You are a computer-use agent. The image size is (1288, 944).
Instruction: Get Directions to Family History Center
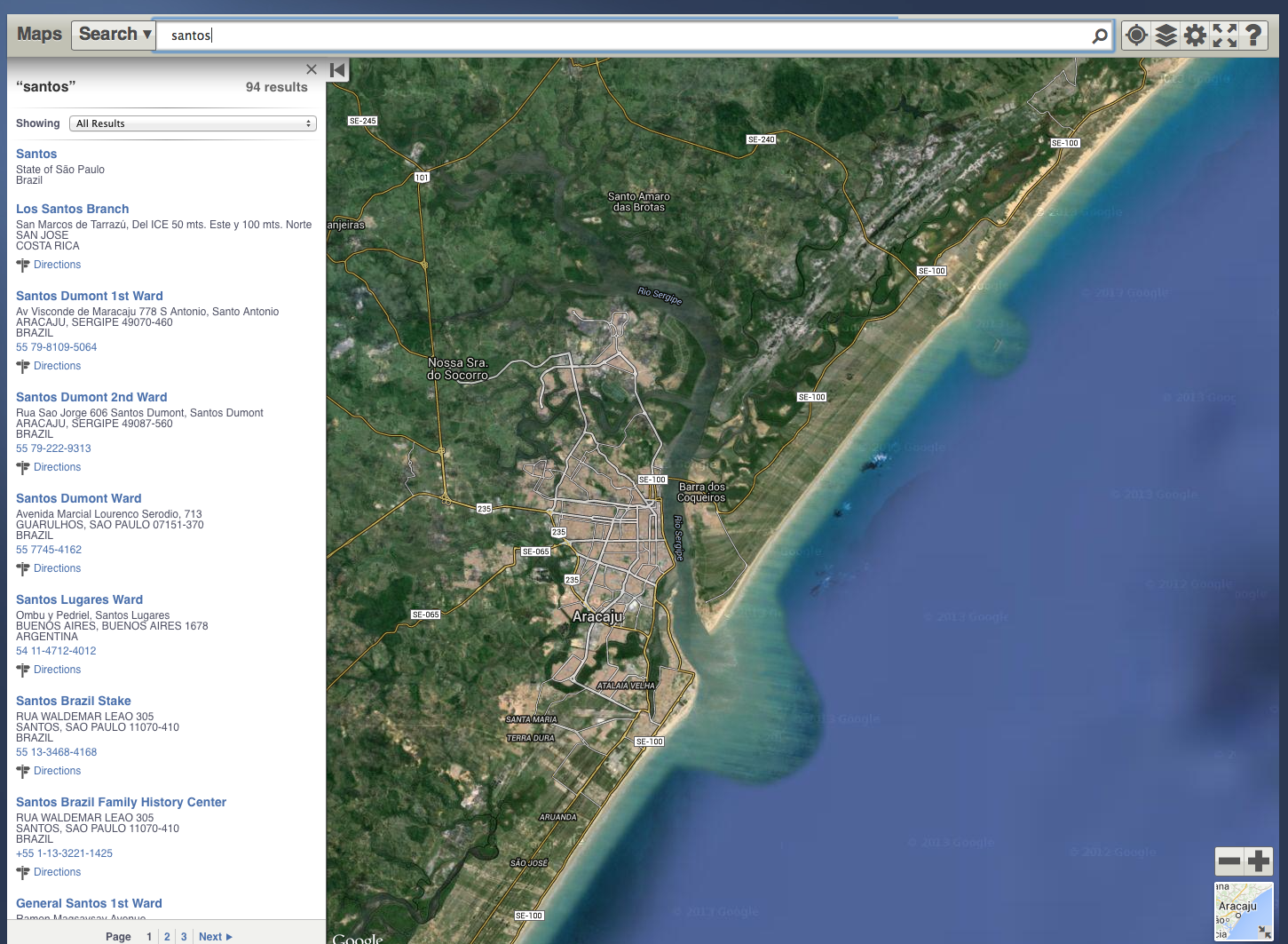pyautogui.click(x=57, y=872)
